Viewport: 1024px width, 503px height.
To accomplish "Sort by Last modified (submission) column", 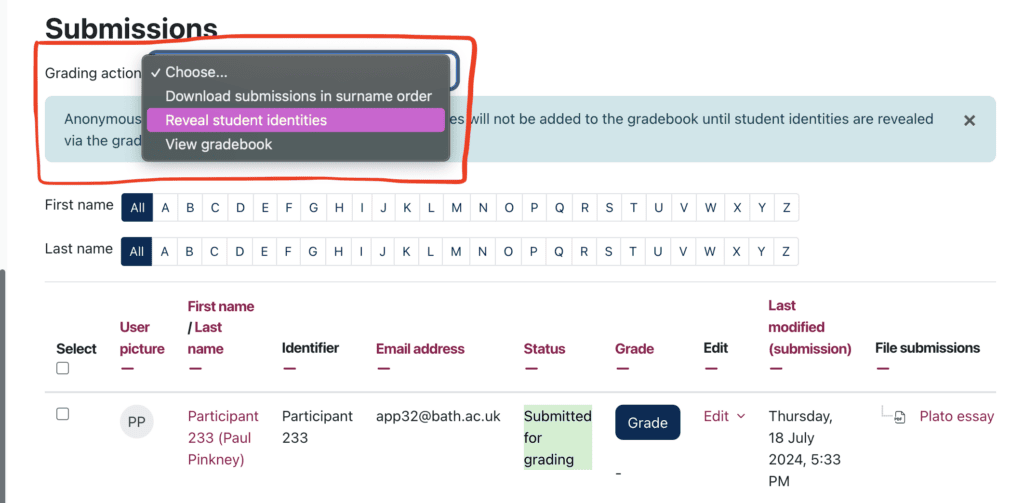I will click(808, 327).
